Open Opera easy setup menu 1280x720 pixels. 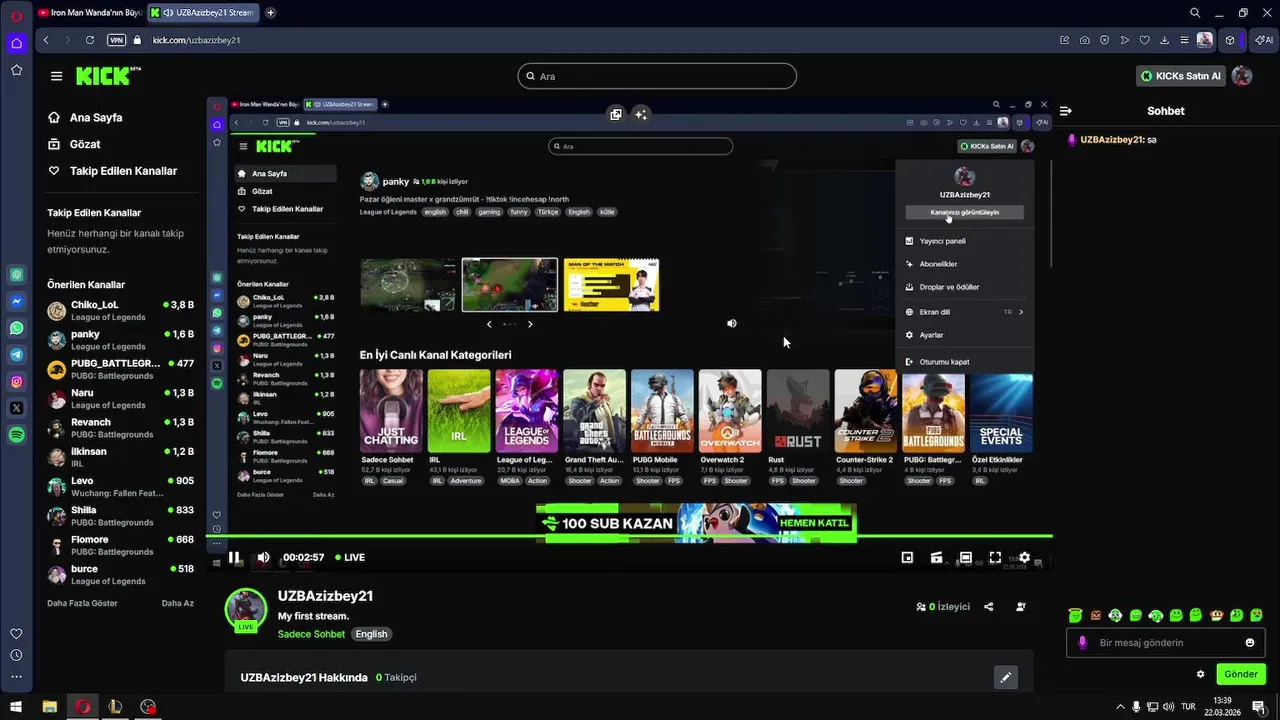pyautogui.click(x=1185, y=40)
